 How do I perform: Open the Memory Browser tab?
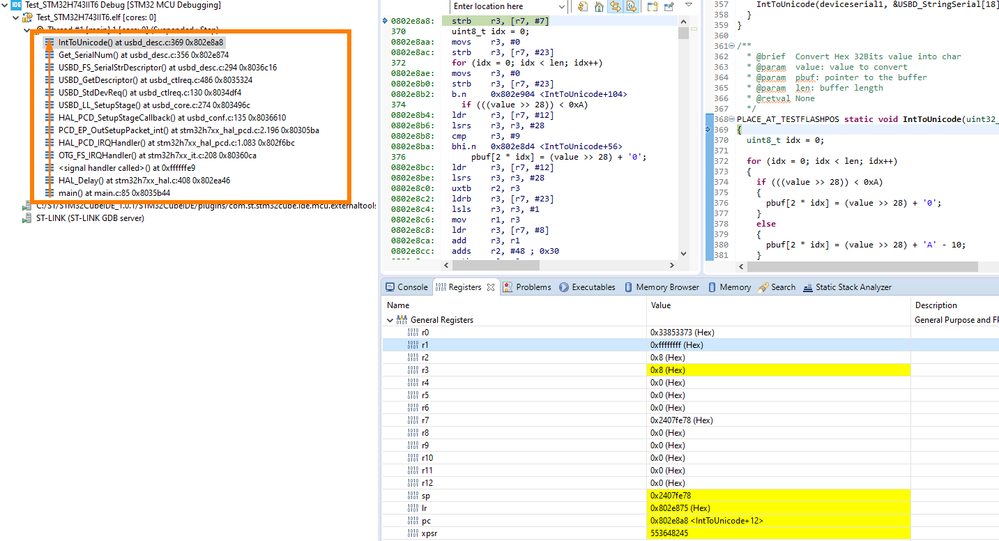[668, 287]
